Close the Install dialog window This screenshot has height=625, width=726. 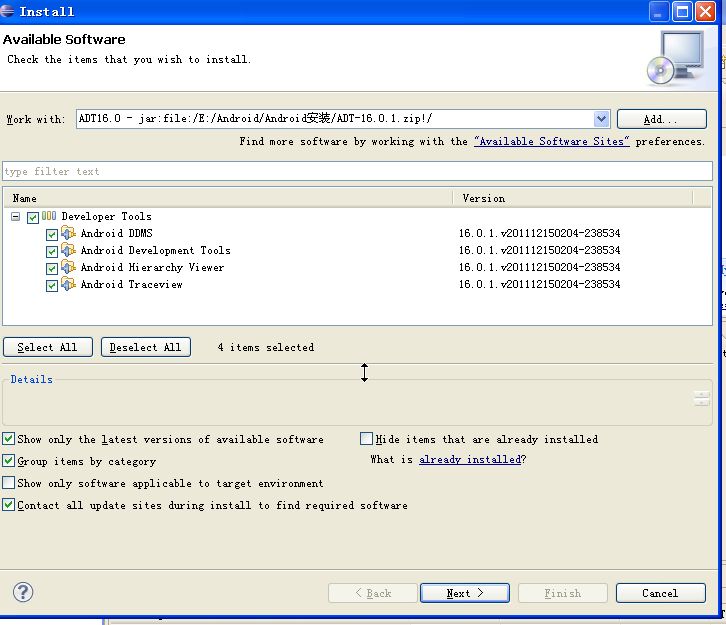point(706,12)
